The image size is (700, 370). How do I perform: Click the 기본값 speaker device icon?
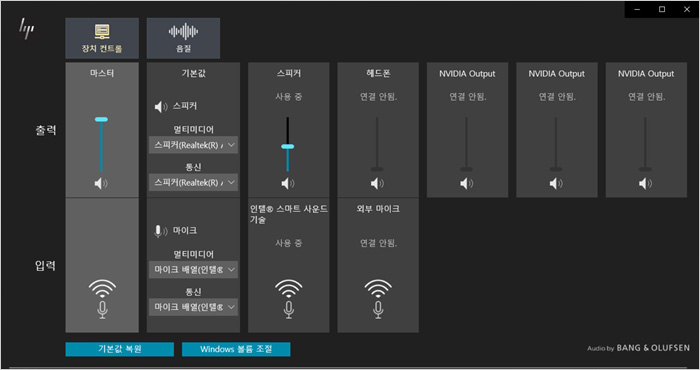coord(161,107)
